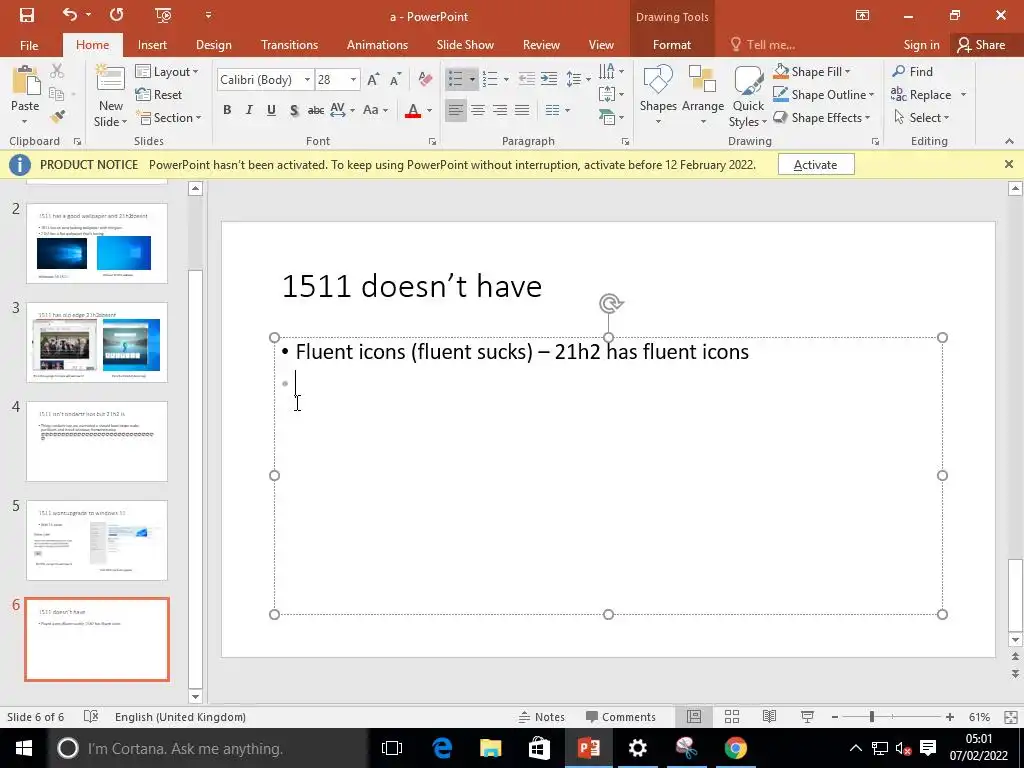The width and height of the screenshot is (1024, 768).
Task: Toggle Bold formatting
Action: 227,110
